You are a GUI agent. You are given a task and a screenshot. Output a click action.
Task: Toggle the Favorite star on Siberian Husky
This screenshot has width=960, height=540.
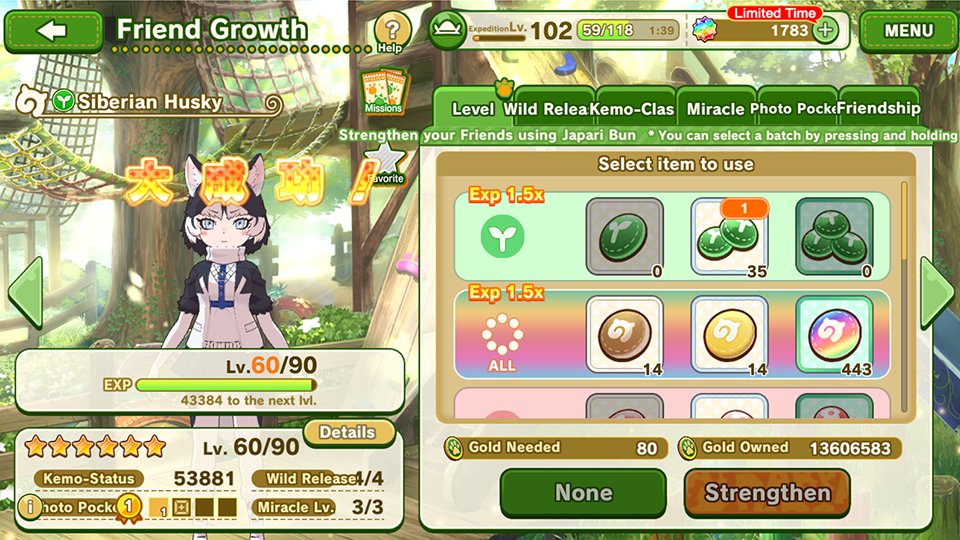385,164
